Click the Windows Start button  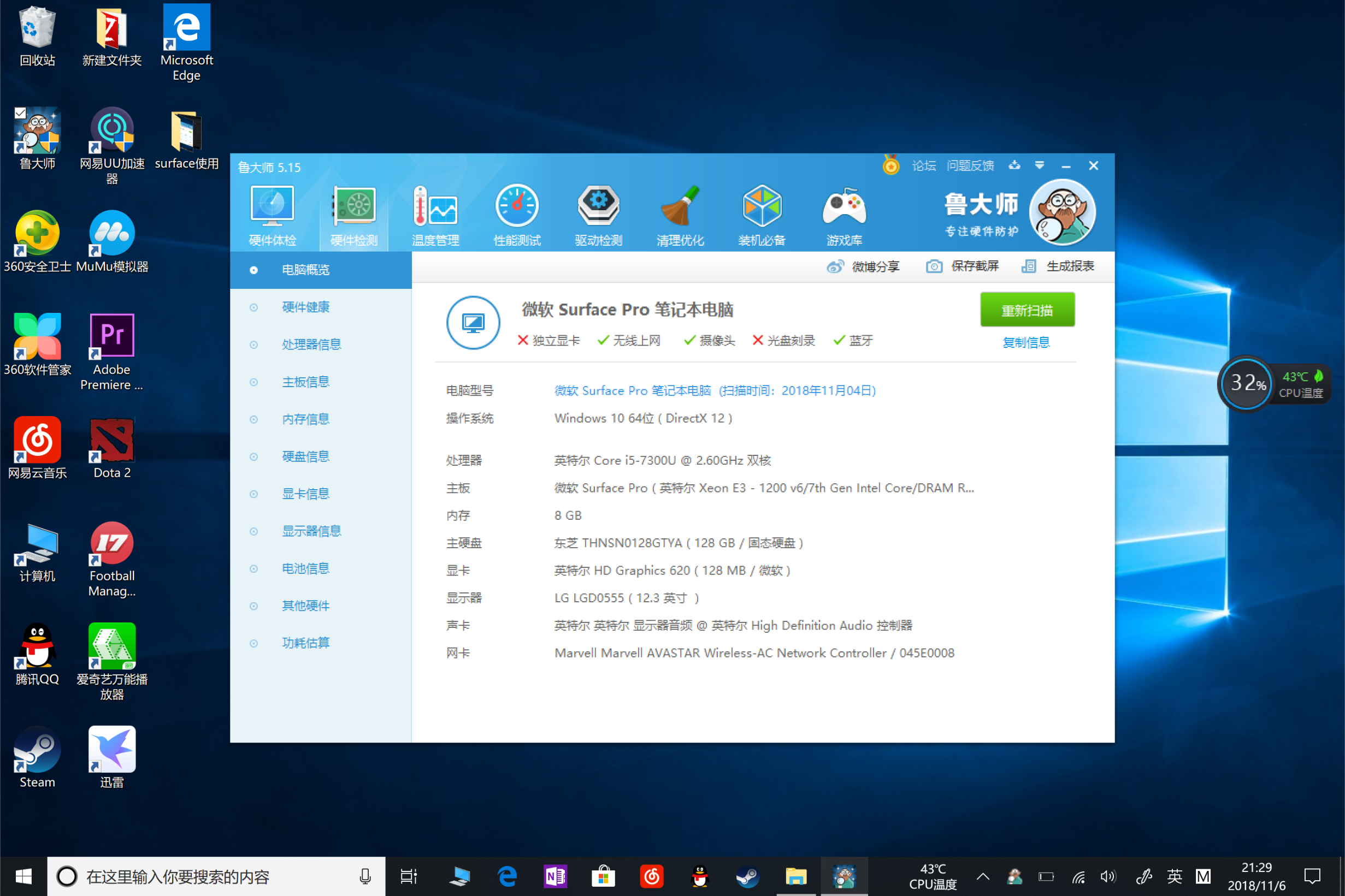23,876
